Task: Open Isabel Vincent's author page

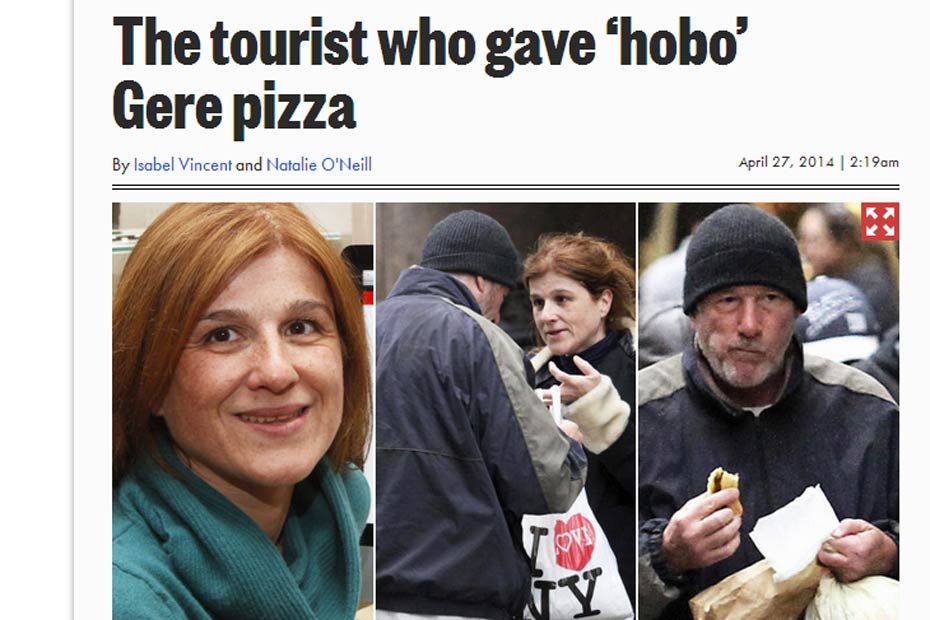Action: point(183,164)
